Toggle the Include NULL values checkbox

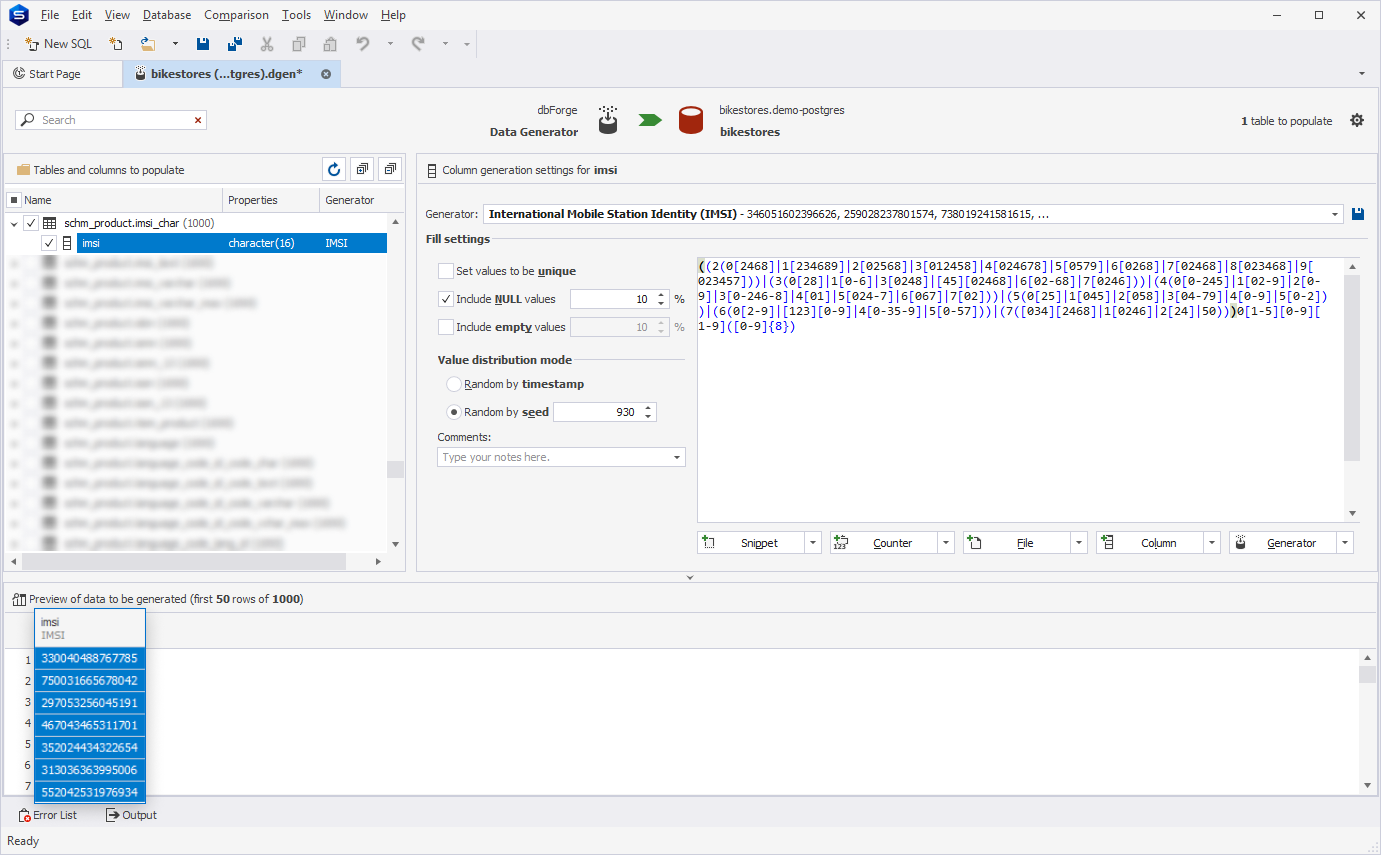coord(446,299)
